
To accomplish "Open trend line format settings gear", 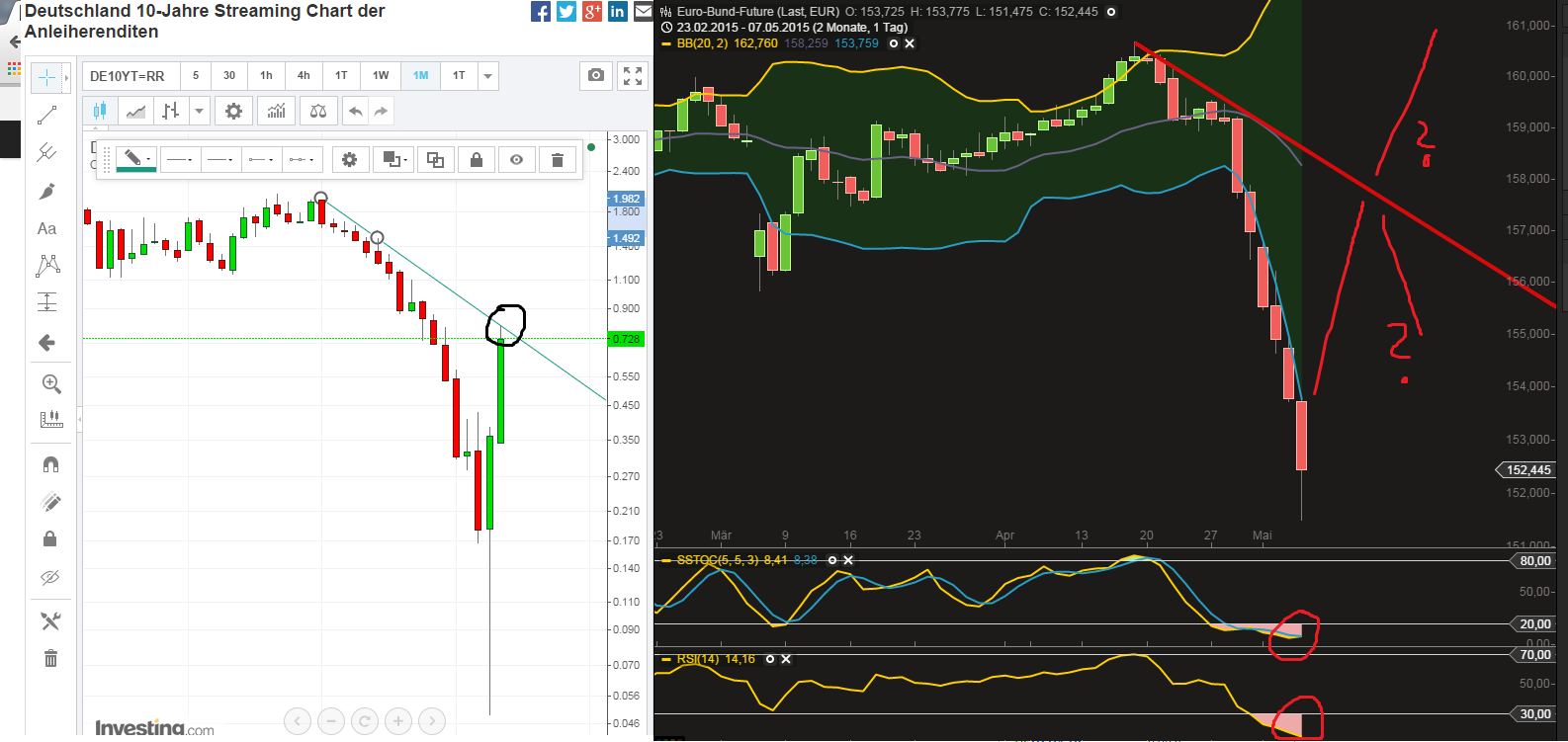I will tap(349, 159).
